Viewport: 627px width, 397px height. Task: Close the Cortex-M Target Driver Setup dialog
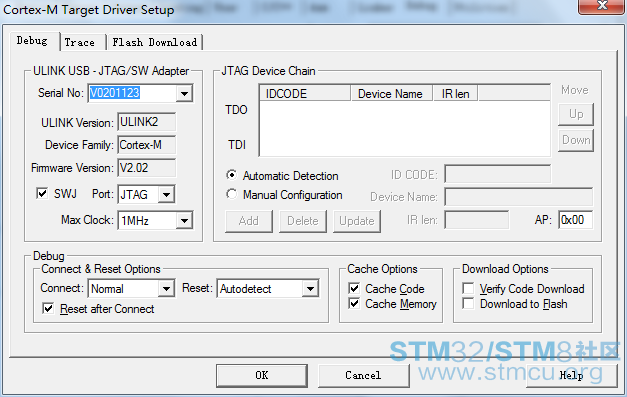point(601,6)
